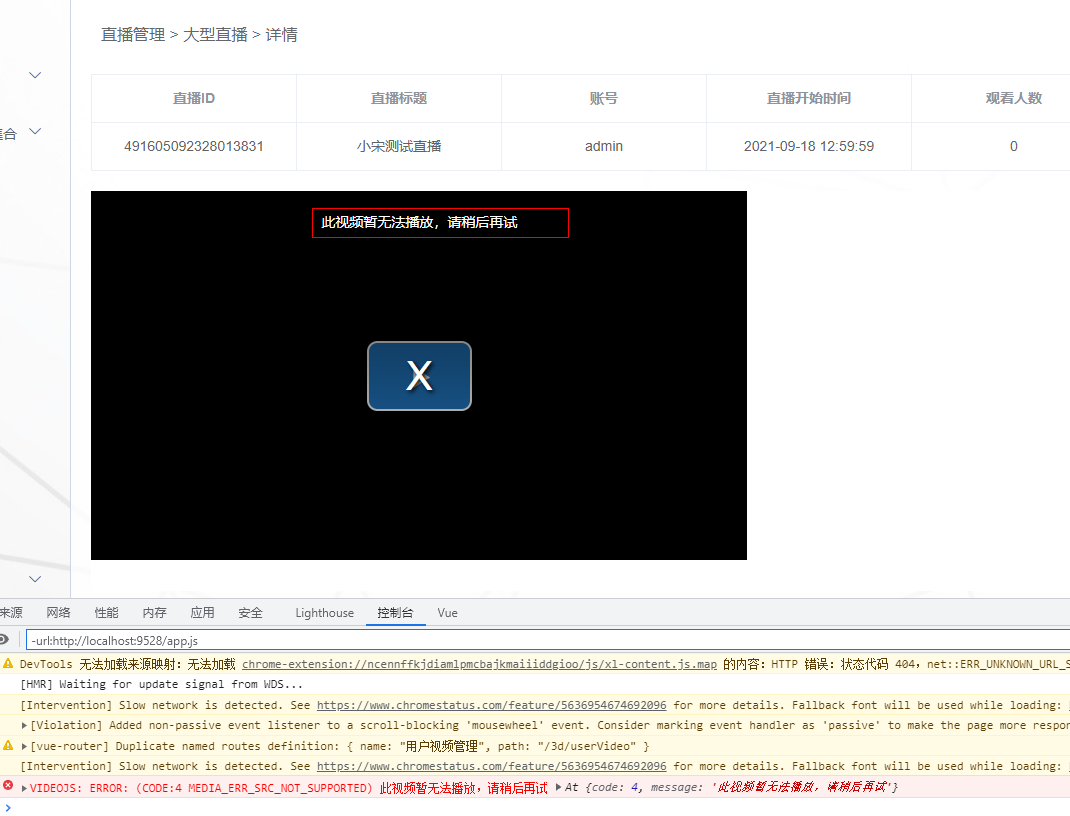The width and height of the screenshot is (1070, 816).
Task: Switch to the 性能 devtools tab
Action: pos(106,613)
